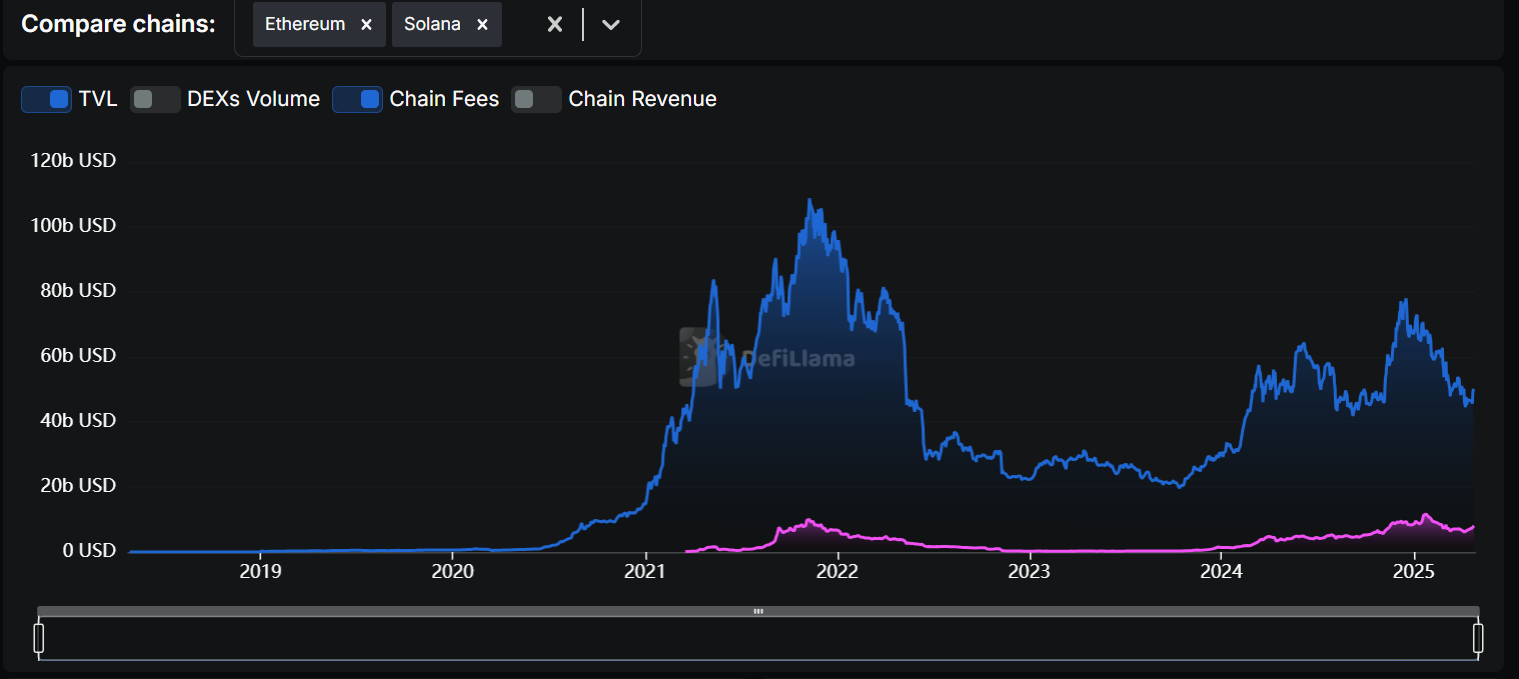
Task: Click the Compare chains heading text
Action: point(118,24)
